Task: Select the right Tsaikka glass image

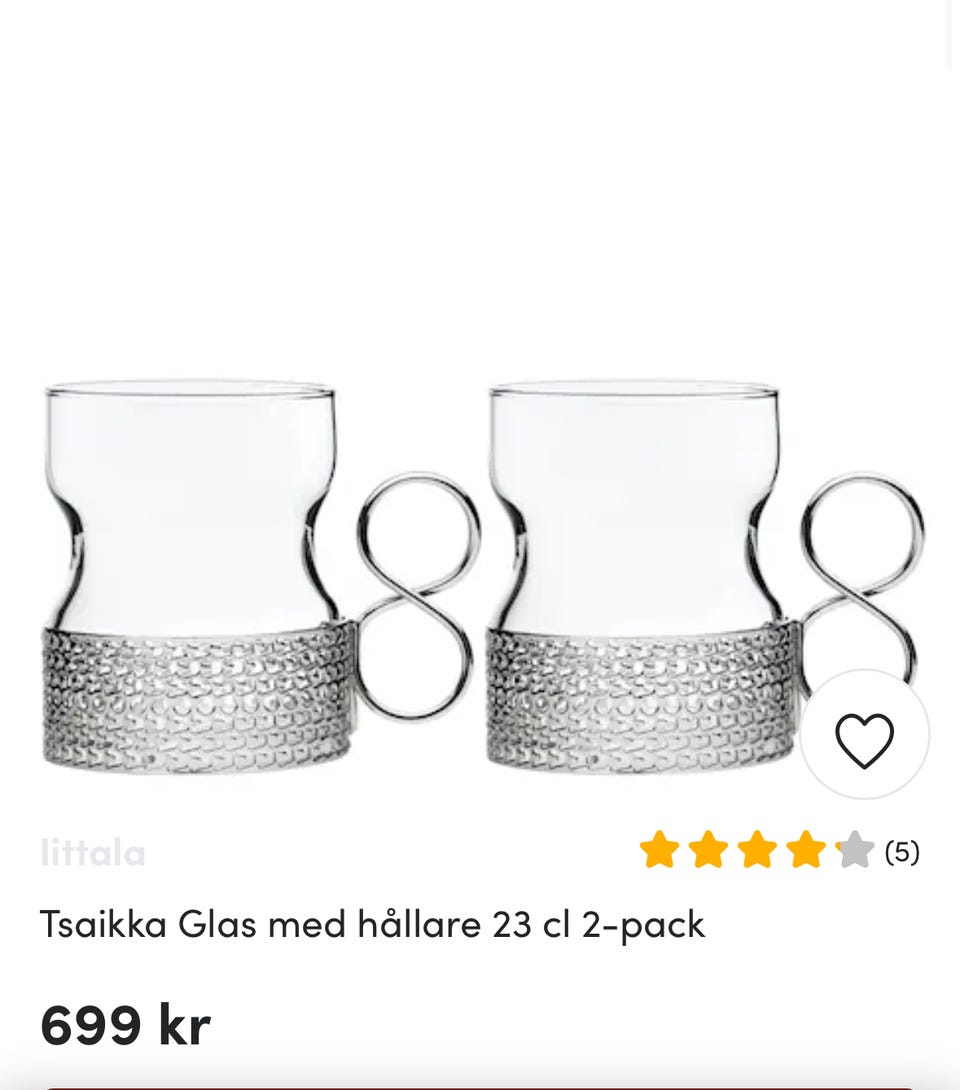Action: (x=704, y=578)
